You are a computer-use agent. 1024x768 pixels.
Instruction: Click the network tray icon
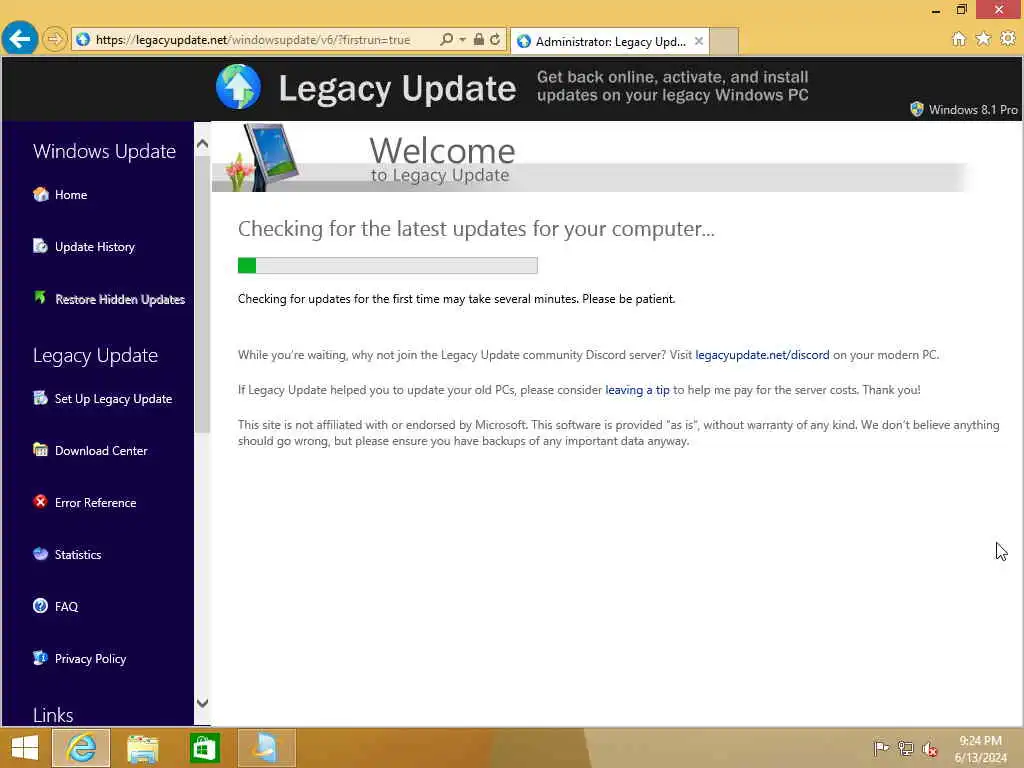(905, 748)
